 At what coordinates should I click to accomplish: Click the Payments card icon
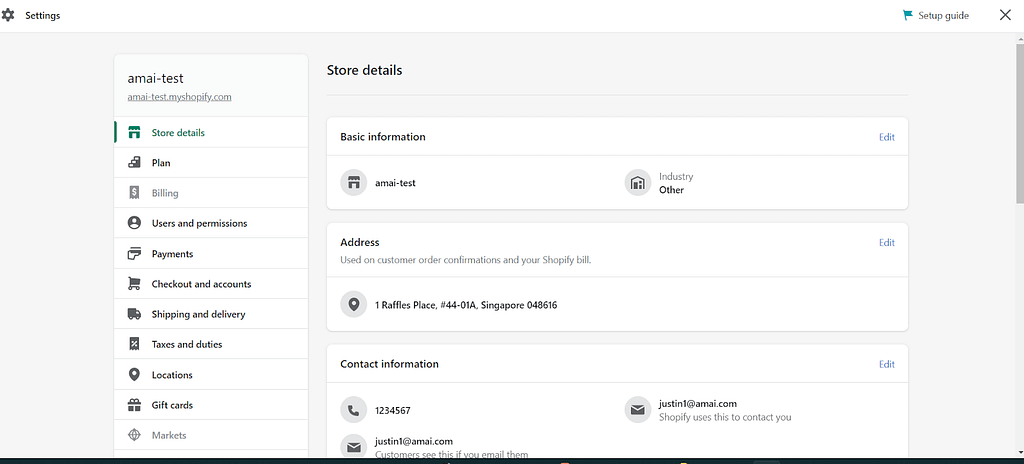pos(134,254)
